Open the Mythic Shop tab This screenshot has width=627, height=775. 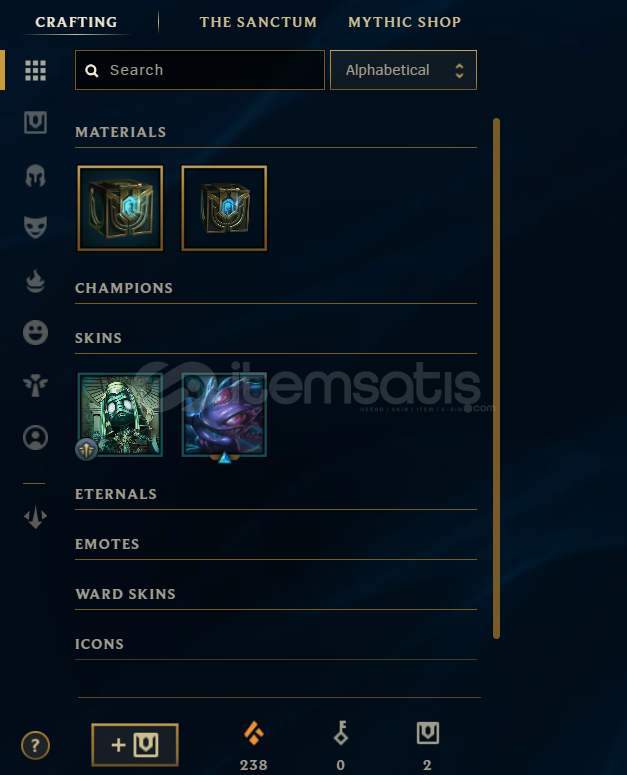(x=405, y=22)
